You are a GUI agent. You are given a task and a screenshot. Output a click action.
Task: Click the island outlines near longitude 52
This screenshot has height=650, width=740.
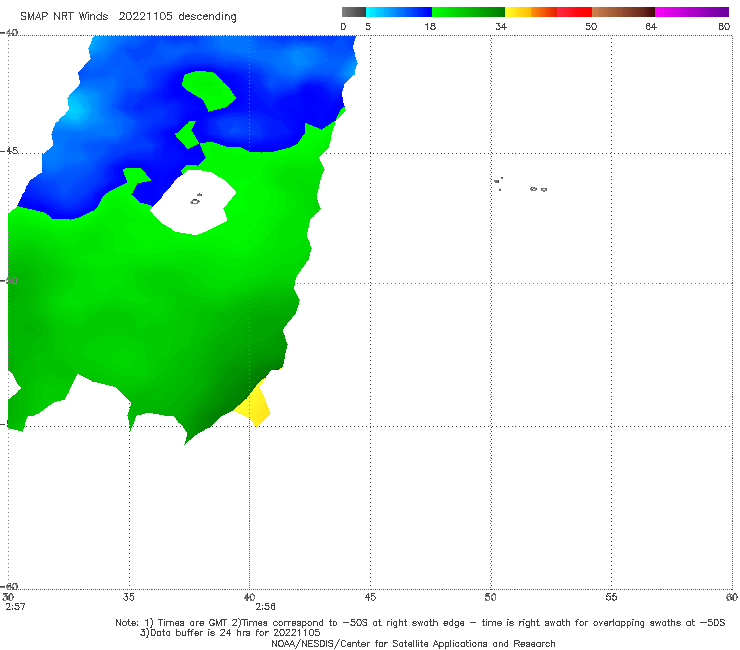[x=538, y=189]
